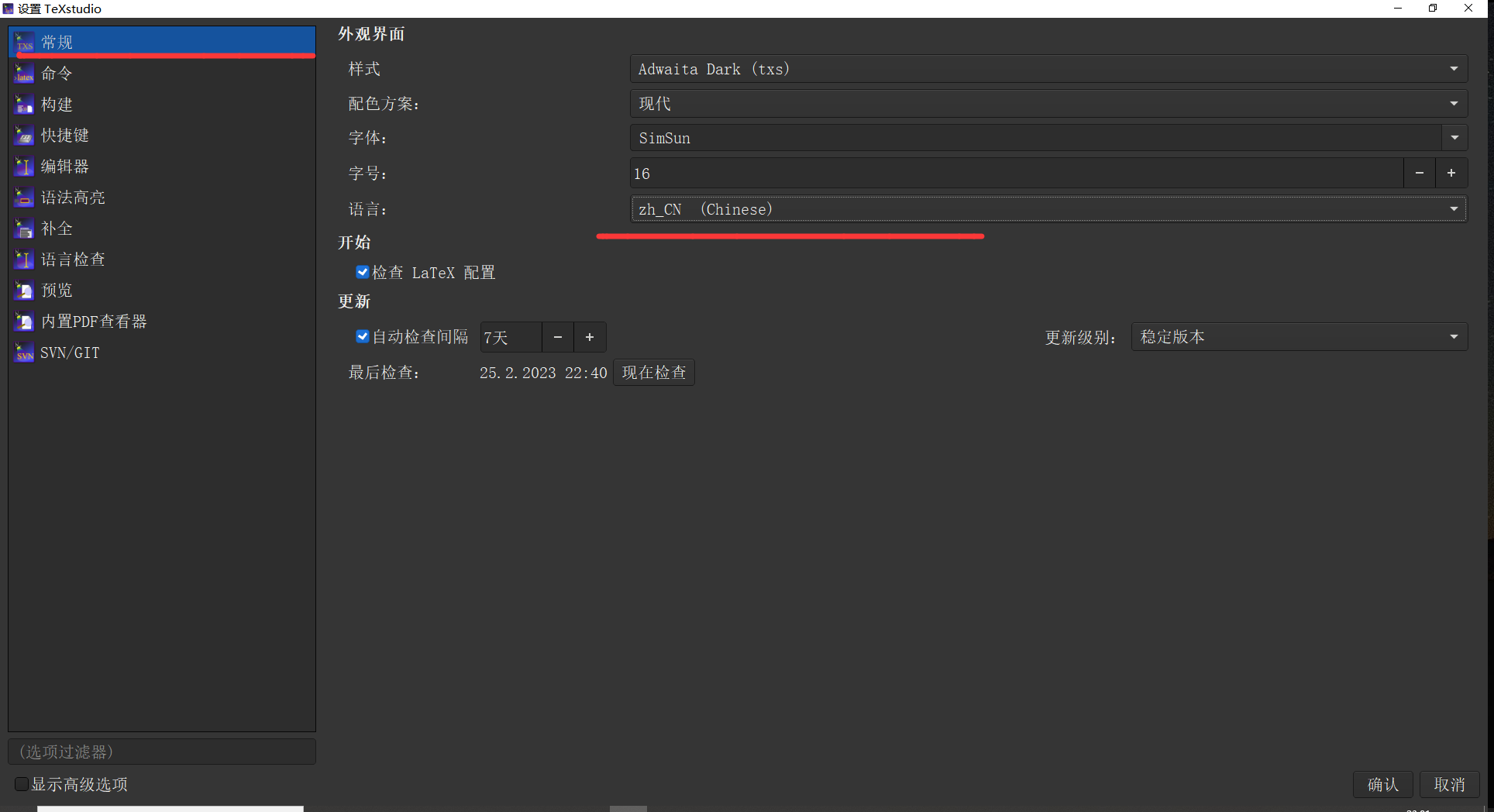Open the 样式 Adwaita Dark dropdown
This screenshot has width=1494, height=812.
1048,69
